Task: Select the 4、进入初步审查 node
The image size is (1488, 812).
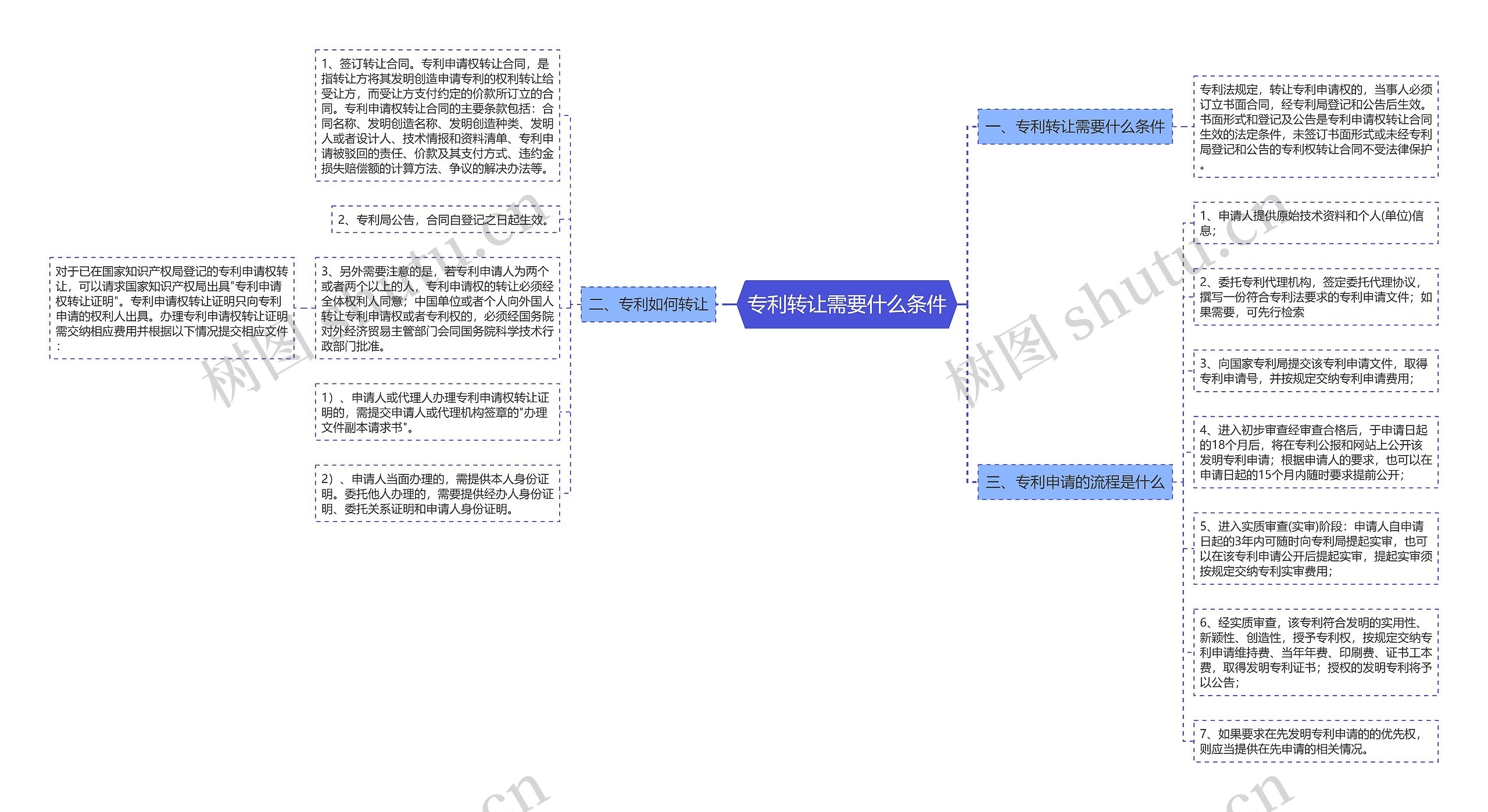Action: (1315, 452)
